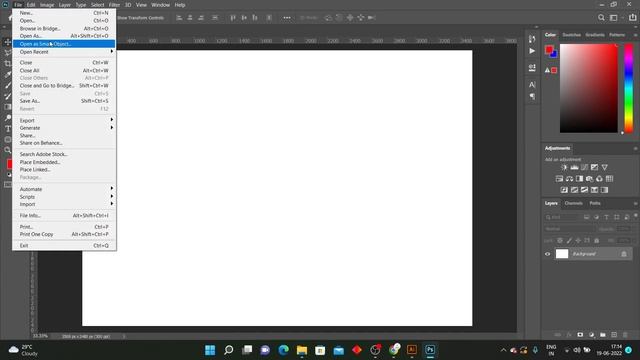
Task: Open the Edit menu
Action: pyautogui.click(x=31, y=5)
